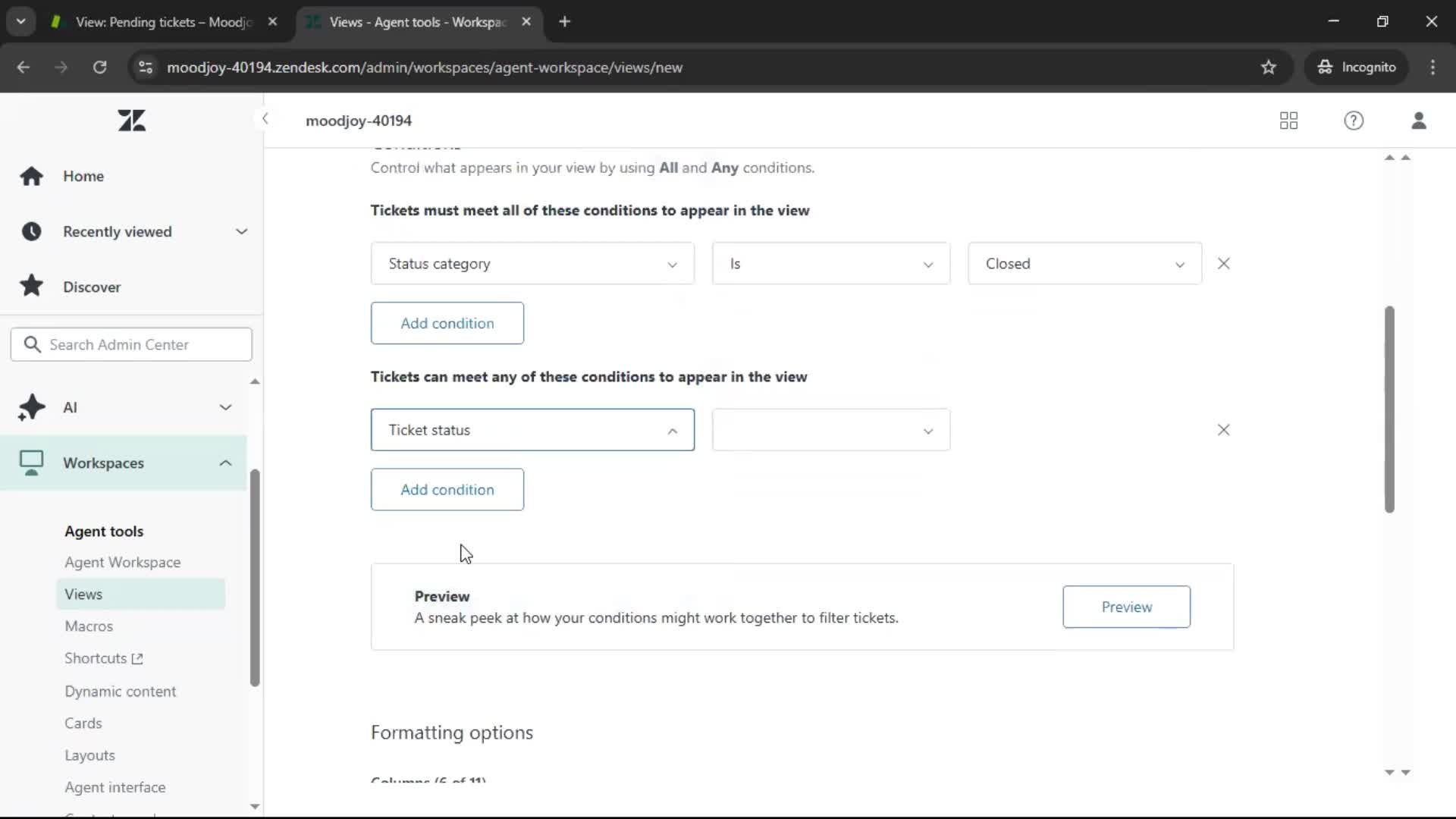Close the Views - Agent tools tab
Viewport: 1456px width, 819px height.
click(526, 22)
